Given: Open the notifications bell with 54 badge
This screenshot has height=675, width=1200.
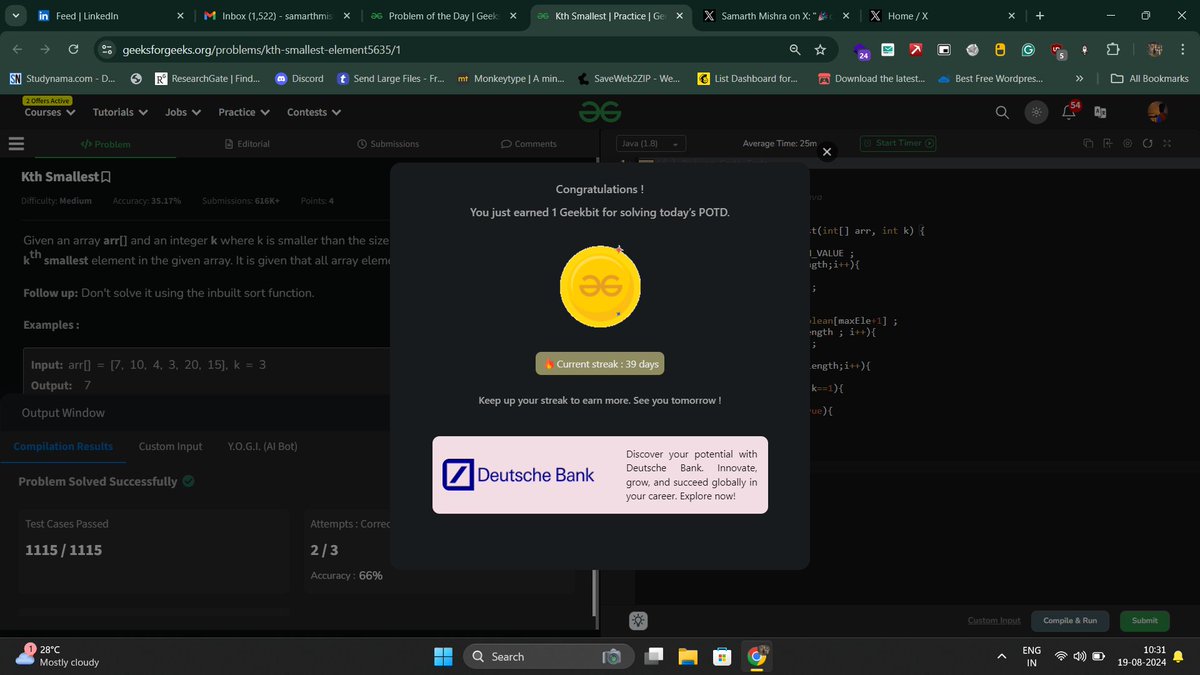Looking at the screenshot, I should (1070, 111).
